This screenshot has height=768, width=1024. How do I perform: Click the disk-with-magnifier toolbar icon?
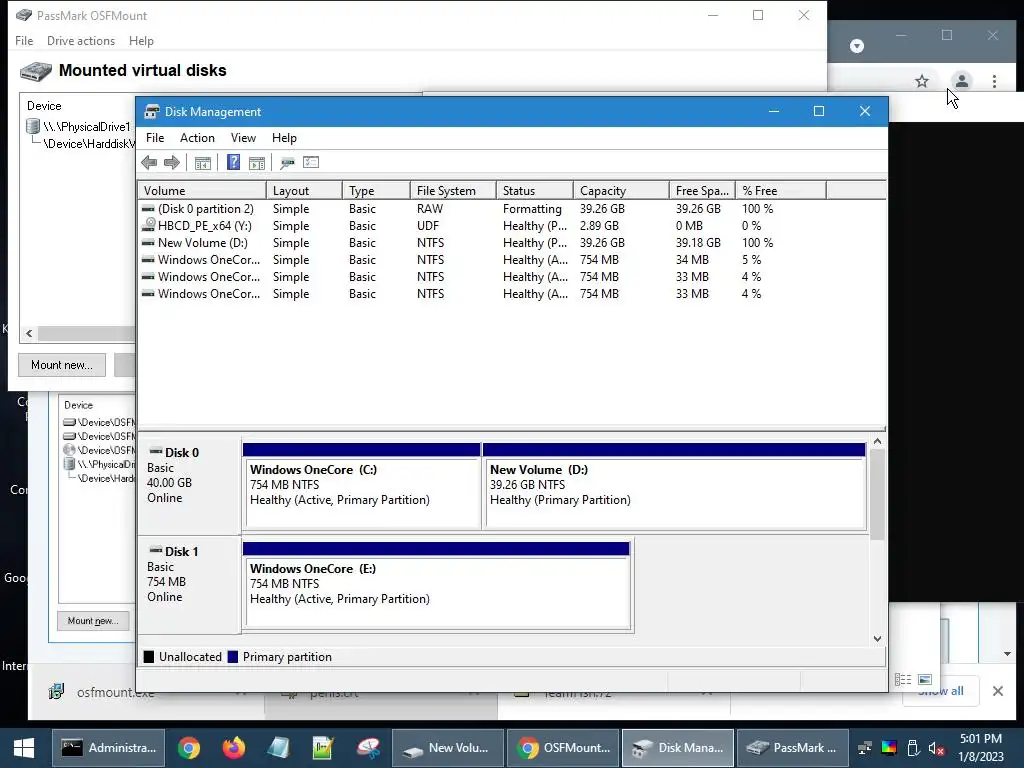pyautogui.click(x=287, y=163)
